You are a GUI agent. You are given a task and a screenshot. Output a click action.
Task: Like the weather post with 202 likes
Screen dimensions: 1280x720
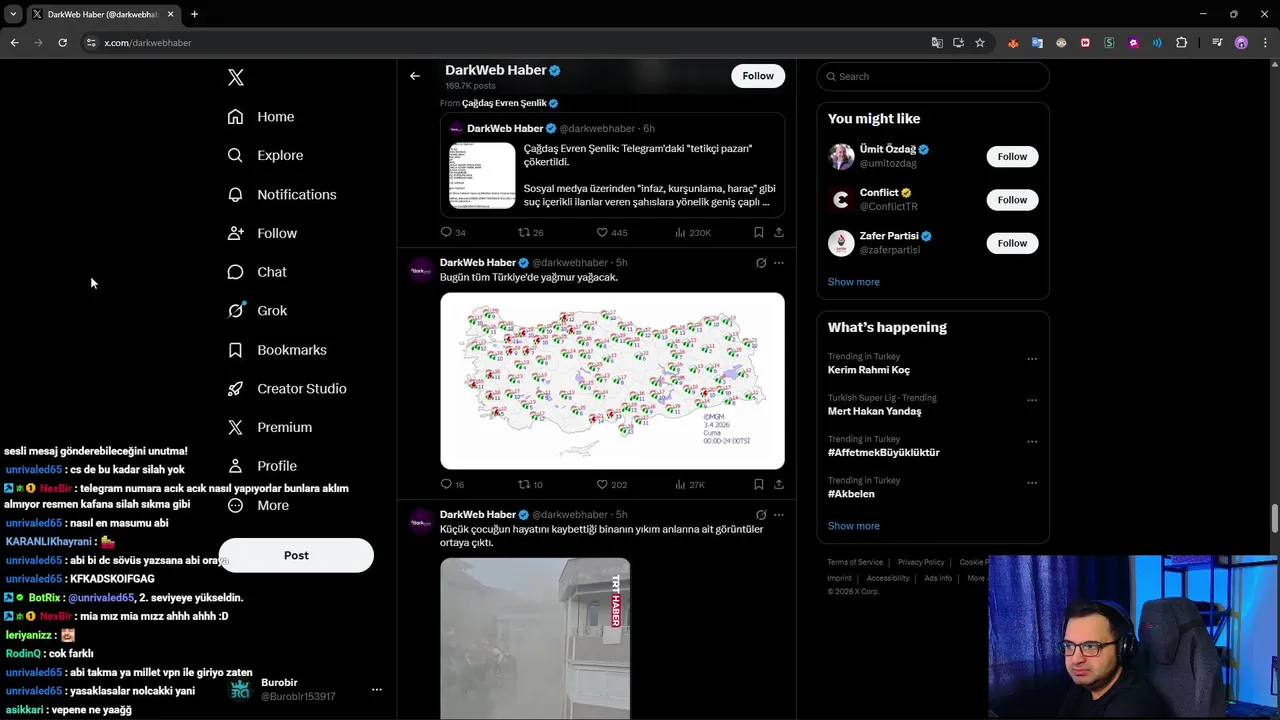611,484
